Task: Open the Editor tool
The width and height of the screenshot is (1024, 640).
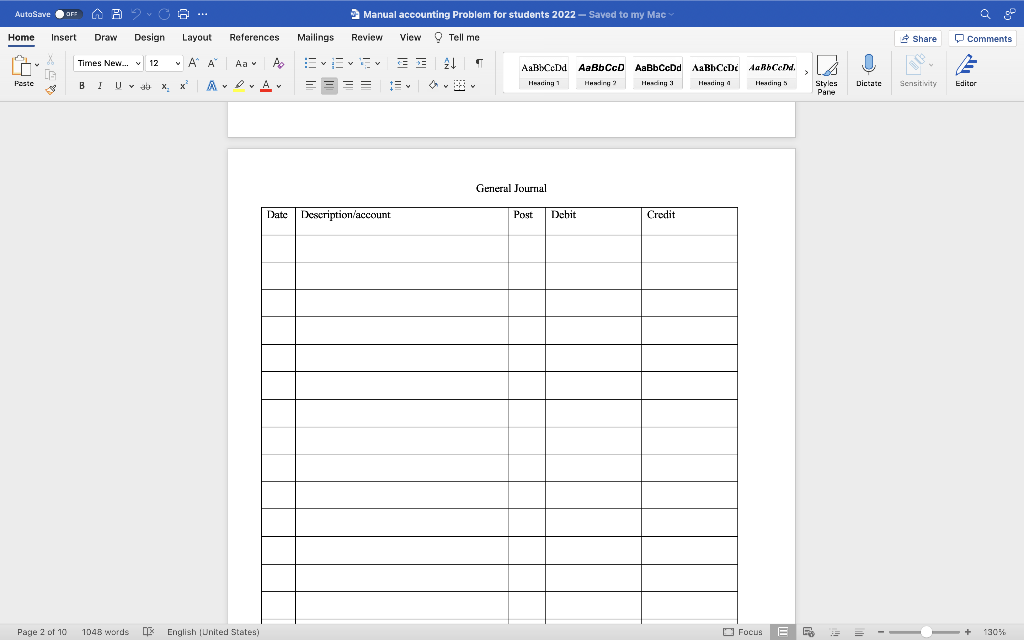Action: [966, 71]
